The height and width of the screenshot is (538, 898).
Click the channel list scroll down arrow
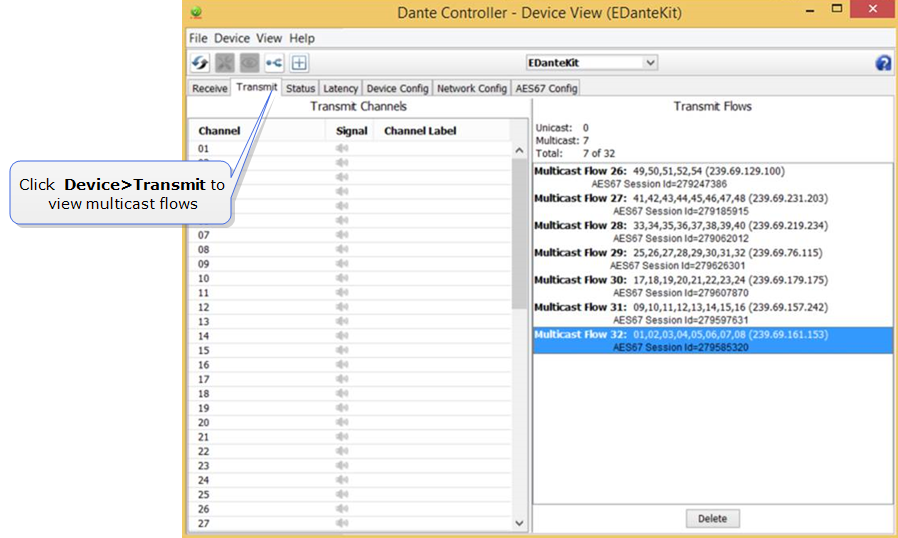[x=519, y=523]
